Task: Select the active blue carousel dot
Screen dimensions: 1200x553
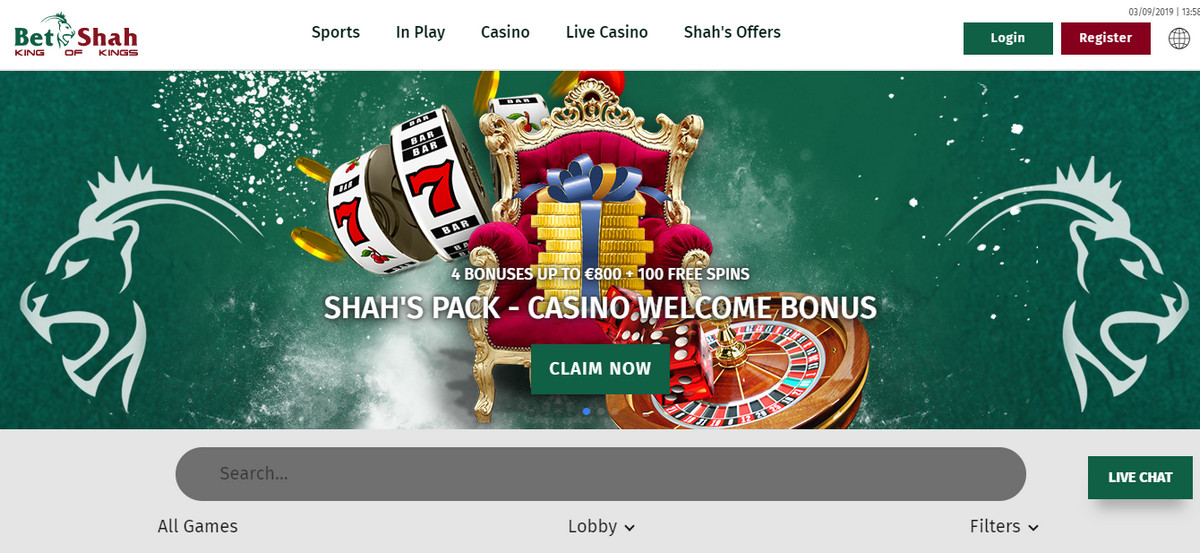Action: point(586,411)
